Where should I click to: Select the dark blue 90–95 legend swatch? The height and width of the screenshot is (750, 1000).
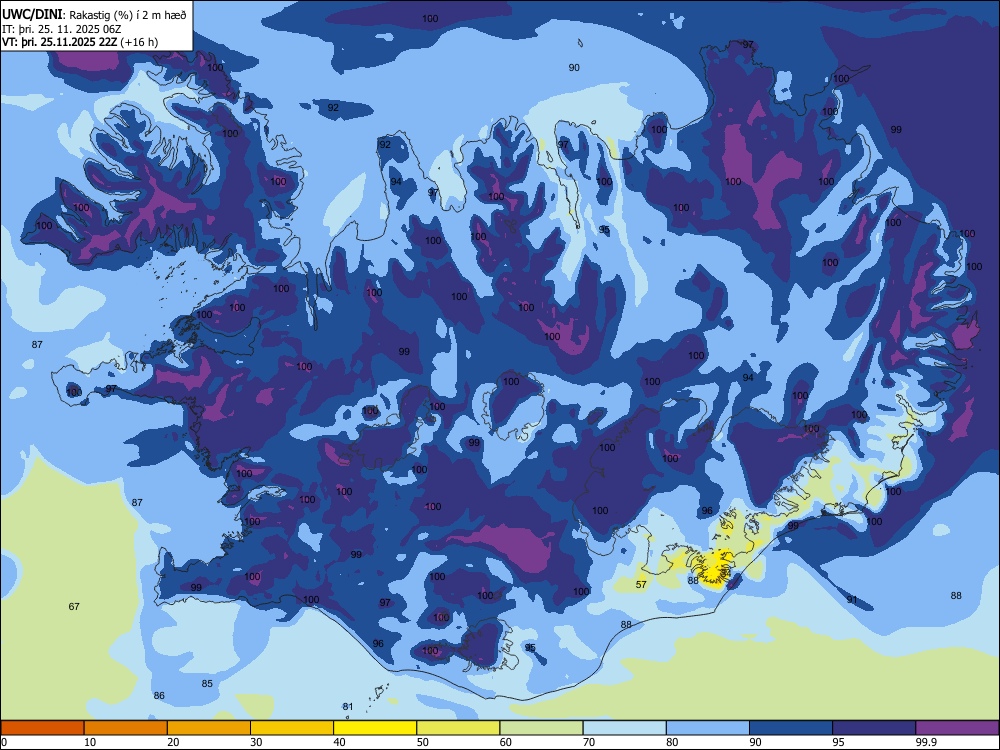(x=791, y=728)
